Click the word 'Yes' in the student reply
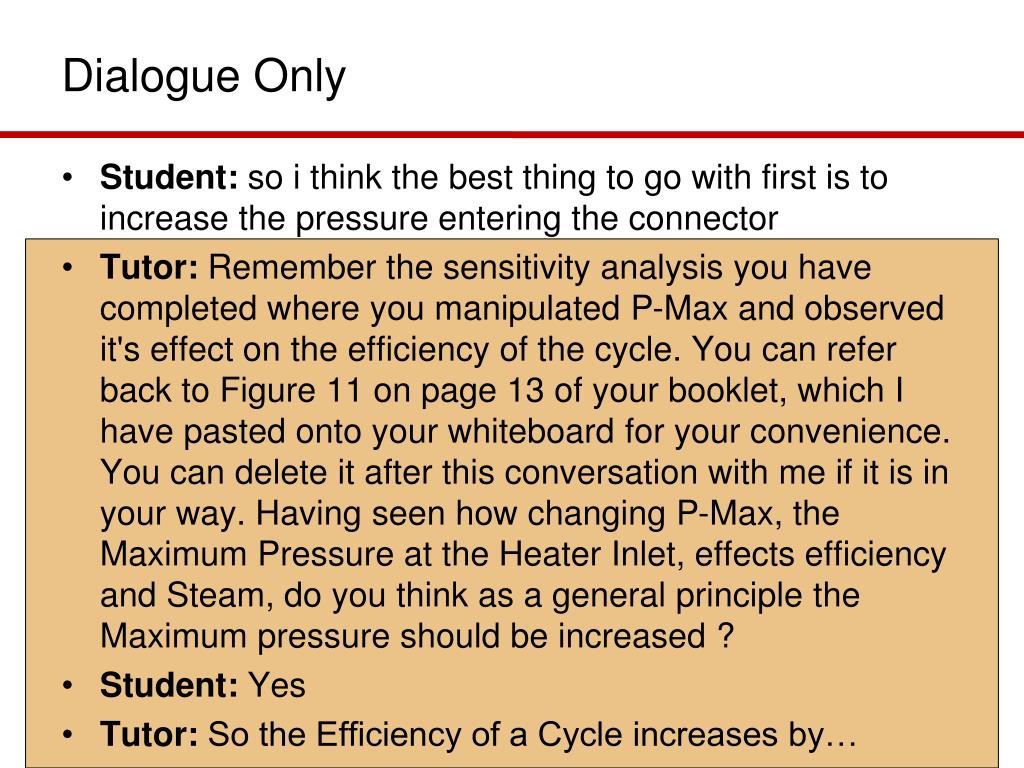The height and width of the screenshot is (768, 1024). [x=277, y=685]
